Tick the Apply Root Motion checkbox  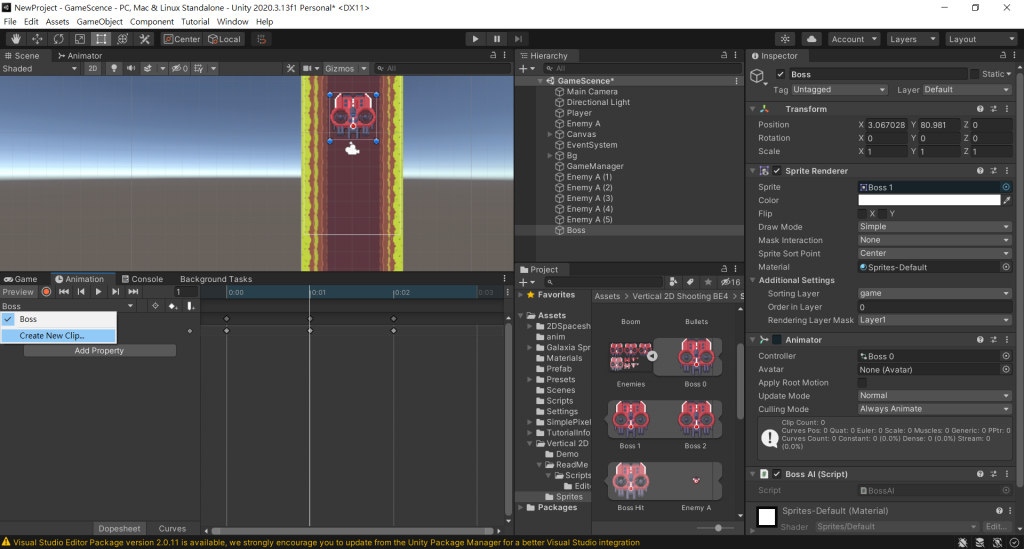pyautogui.click(x=863, y=383)
